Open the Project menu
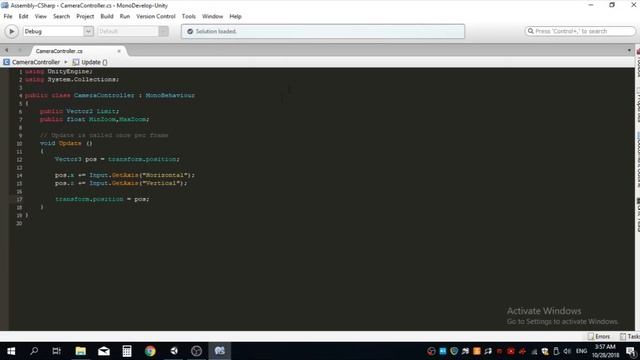Screen dimensions: 640x360 pos(85,16)
